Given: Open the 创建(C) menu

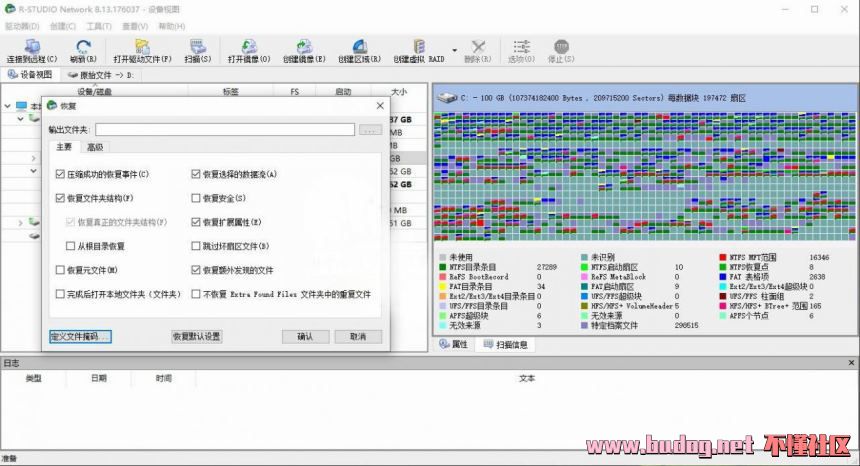Looking at the screenshot, I should (x=63, y=26).
